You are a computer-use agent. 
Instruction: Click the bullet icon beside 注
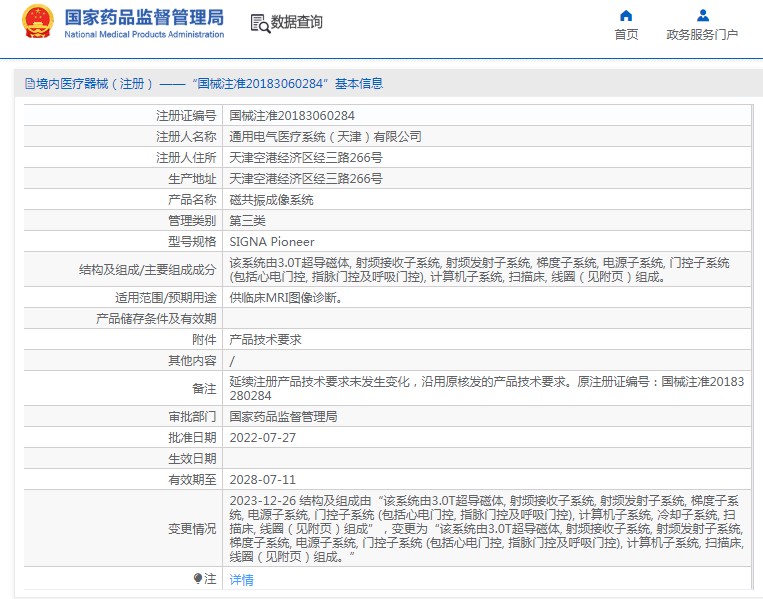coord(198,579)
